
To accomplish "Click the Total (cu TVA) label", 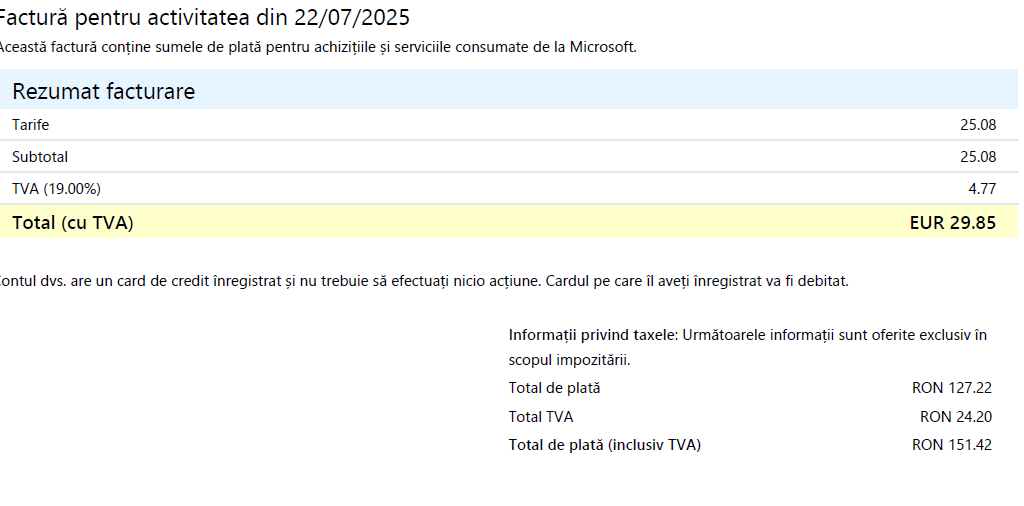I will coord(72,223).
